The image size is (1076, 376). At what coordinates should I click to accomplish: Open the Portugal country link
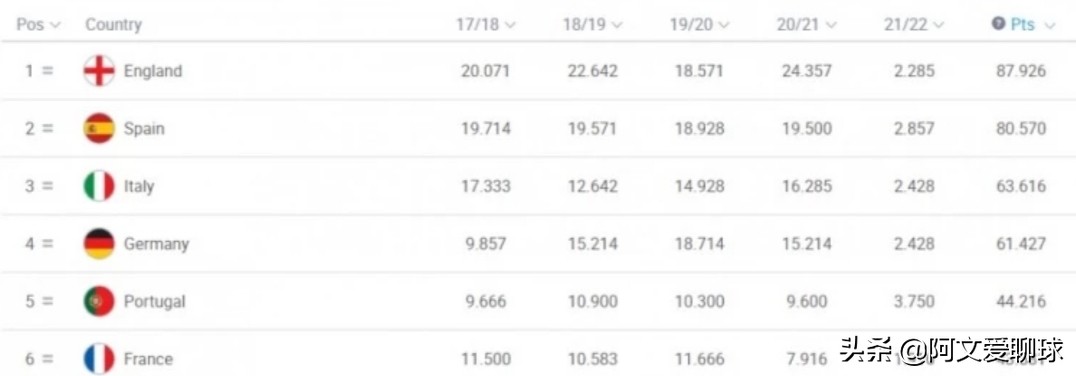[x=154, y=301]
